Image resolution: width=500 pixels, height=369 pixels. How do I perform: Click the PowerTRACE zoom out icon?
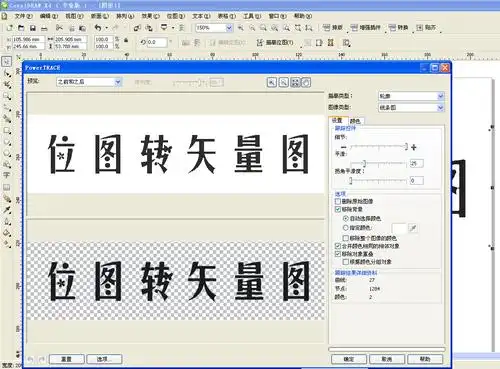click(283, 82)
